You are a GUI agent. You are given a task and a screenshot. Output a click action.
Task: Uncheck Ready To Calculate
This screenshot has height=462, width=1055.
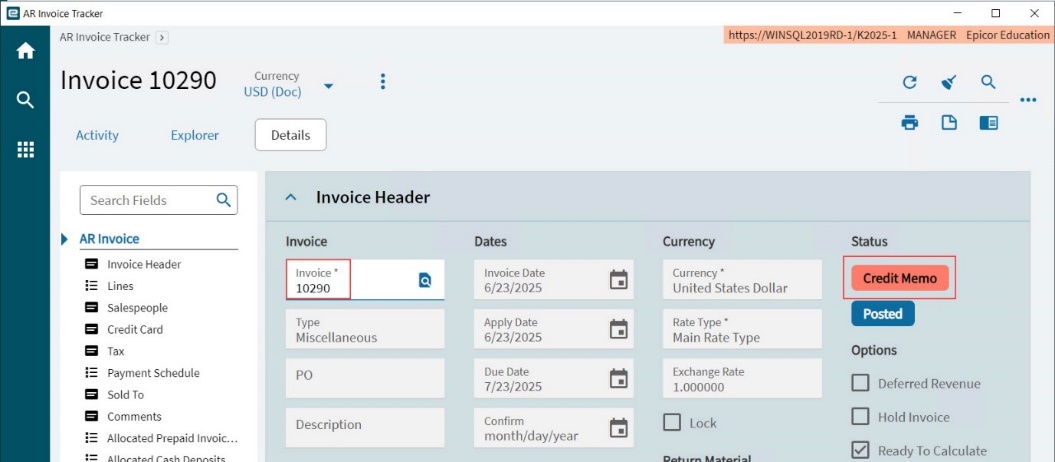[860, 450]
